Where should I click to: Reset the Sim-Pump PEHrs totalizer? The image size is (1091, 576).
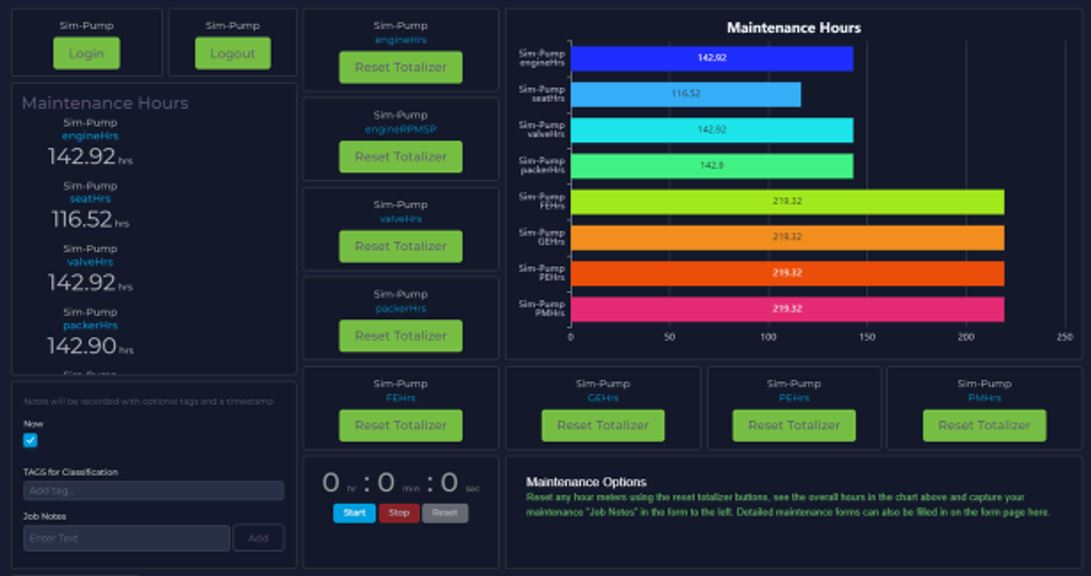(x=794, y=425)
